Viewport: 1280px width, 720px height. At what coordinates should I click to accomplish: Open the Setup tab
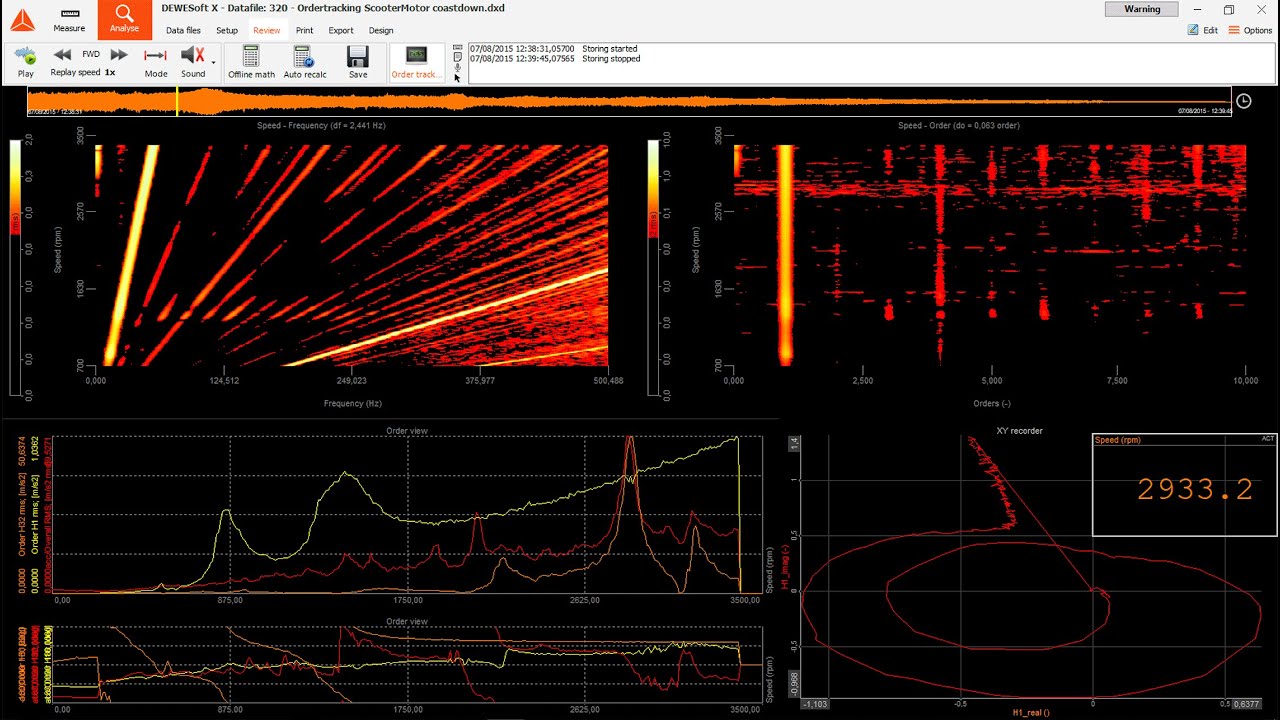(227, 30)
